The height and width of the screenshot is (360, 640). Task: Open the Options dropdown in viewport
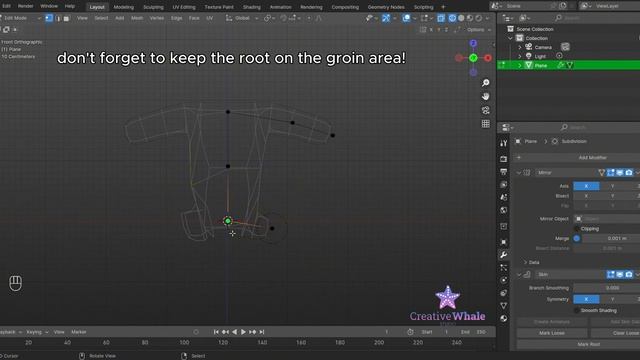pyautogui.click(x=478, y=30)
